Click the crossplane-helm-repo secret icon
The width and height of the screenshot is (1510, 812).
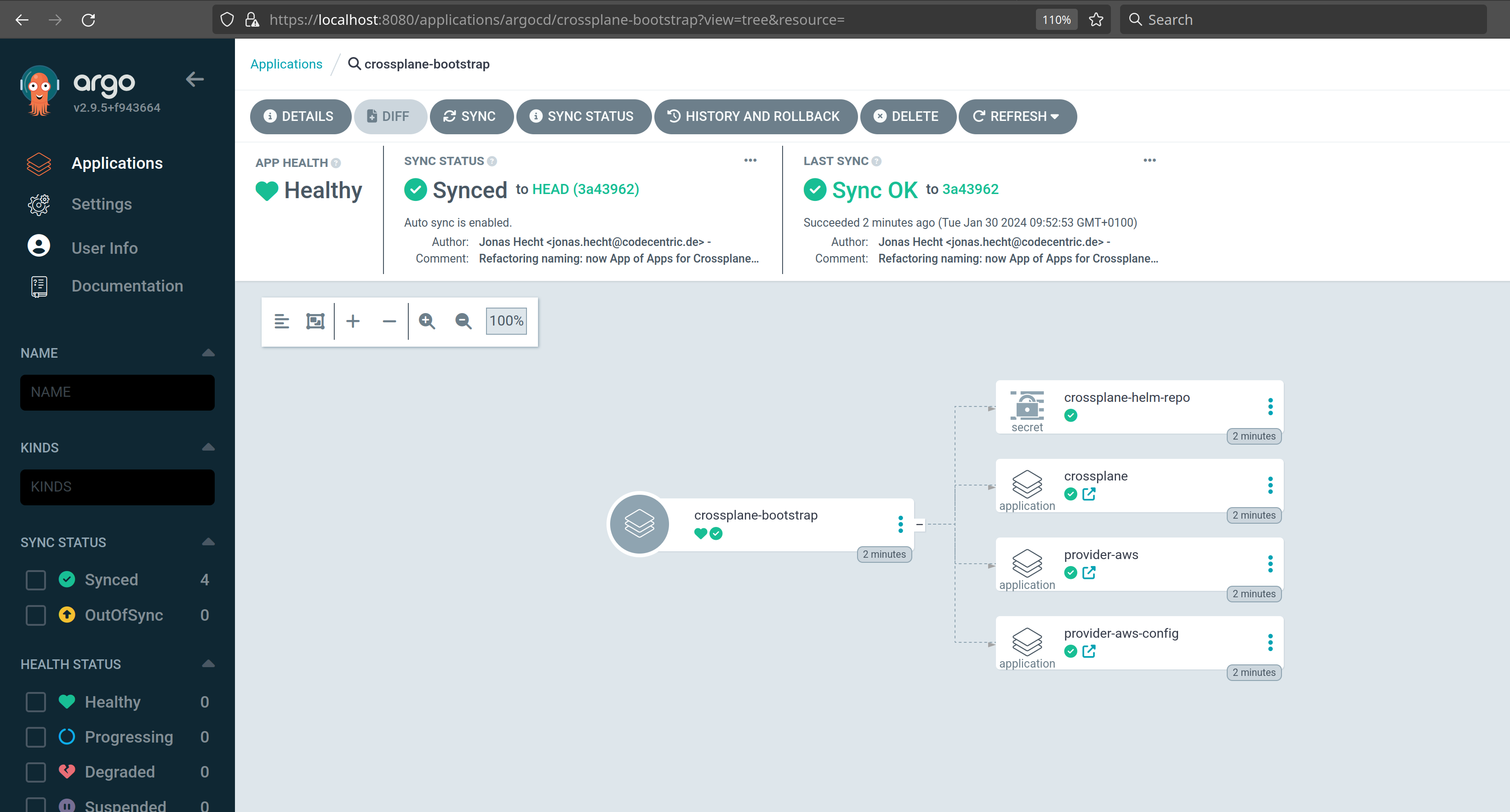1027,404
